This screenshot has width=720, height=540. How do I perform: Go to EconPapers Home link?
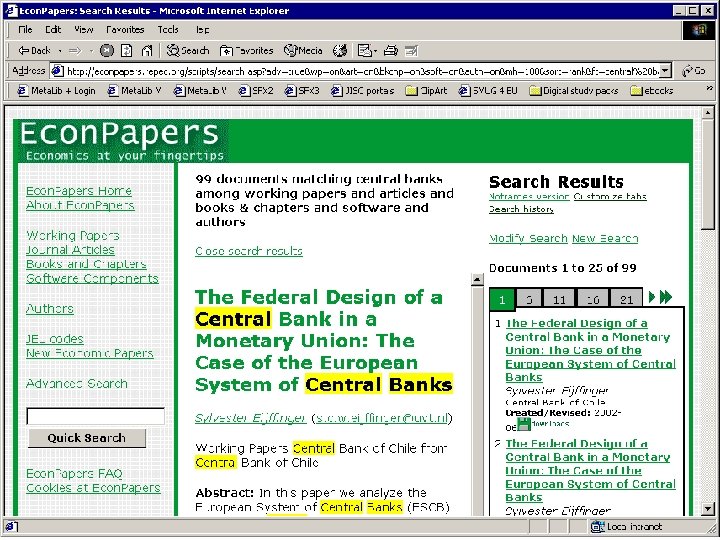(79, 191)
